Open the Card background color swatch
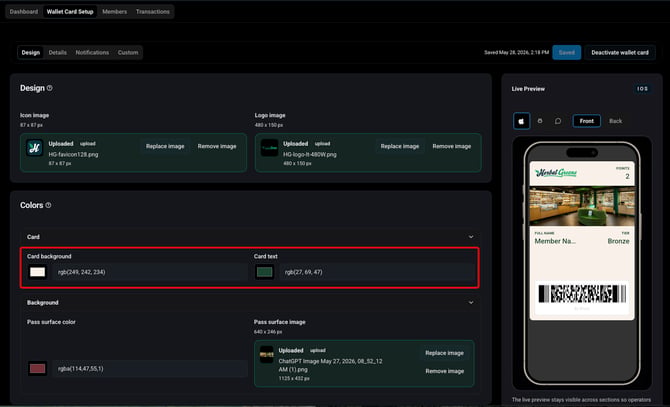 [37, 272]
